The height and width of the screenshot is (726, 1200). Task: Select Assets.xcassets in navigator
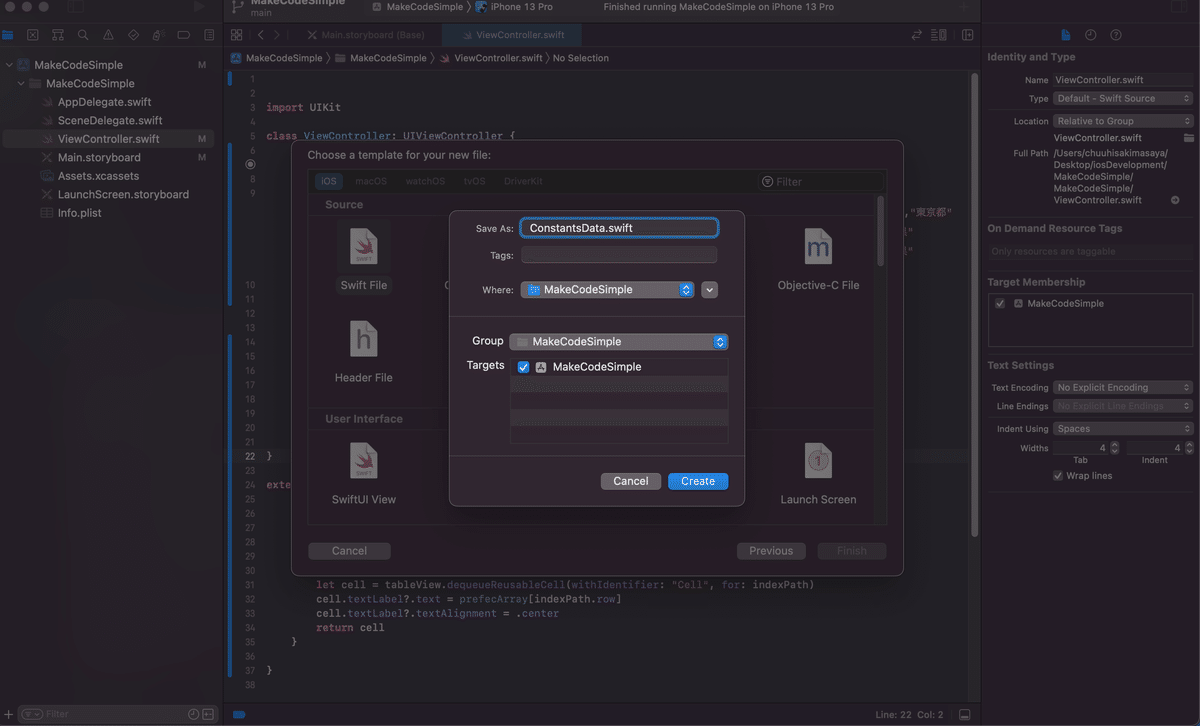pos(98,176)
